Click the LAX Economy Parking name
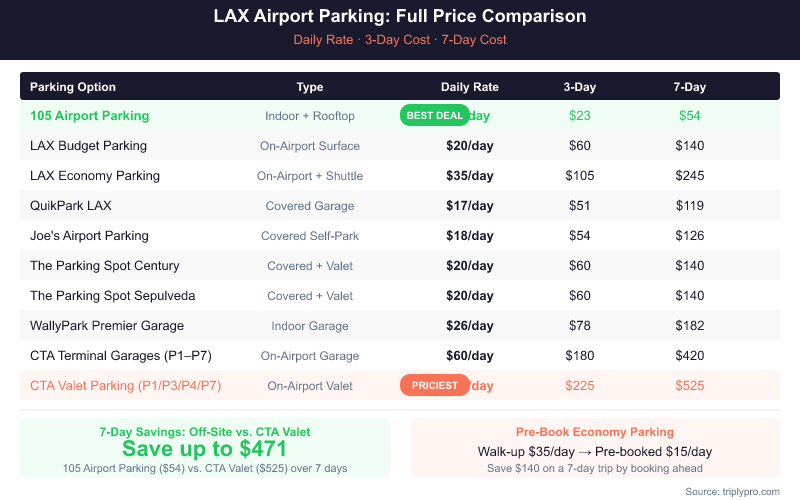The width and height of the screenshot is (800, 500). (x=95, y=176)
